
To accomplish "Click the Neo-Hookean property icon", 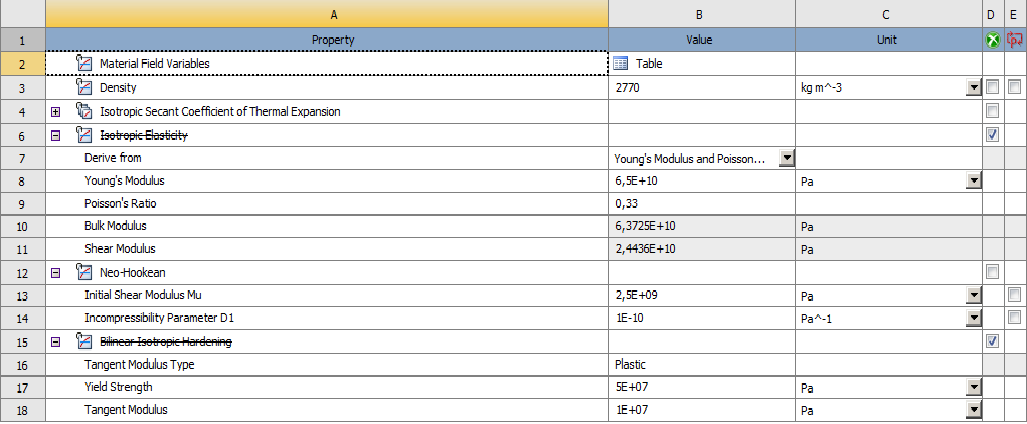I will 84,272.
